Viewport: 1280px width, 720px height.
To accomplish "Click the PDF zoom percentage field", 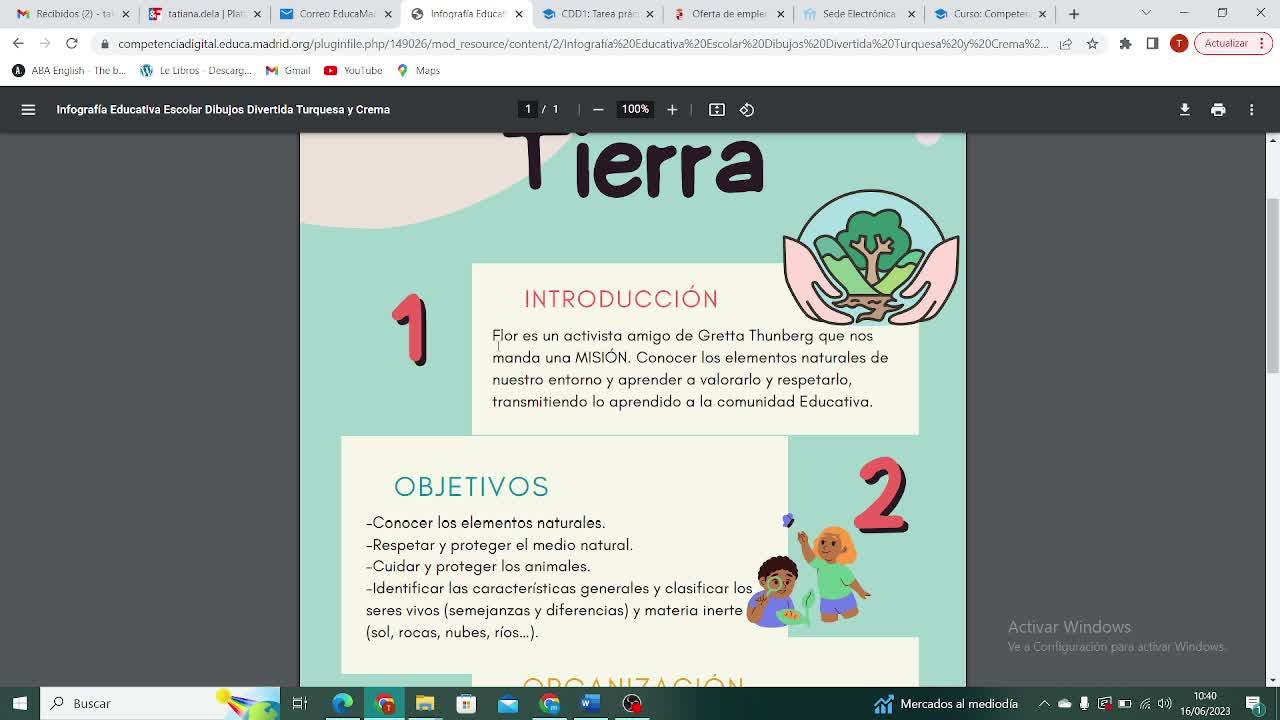I will tap(635, 110).
